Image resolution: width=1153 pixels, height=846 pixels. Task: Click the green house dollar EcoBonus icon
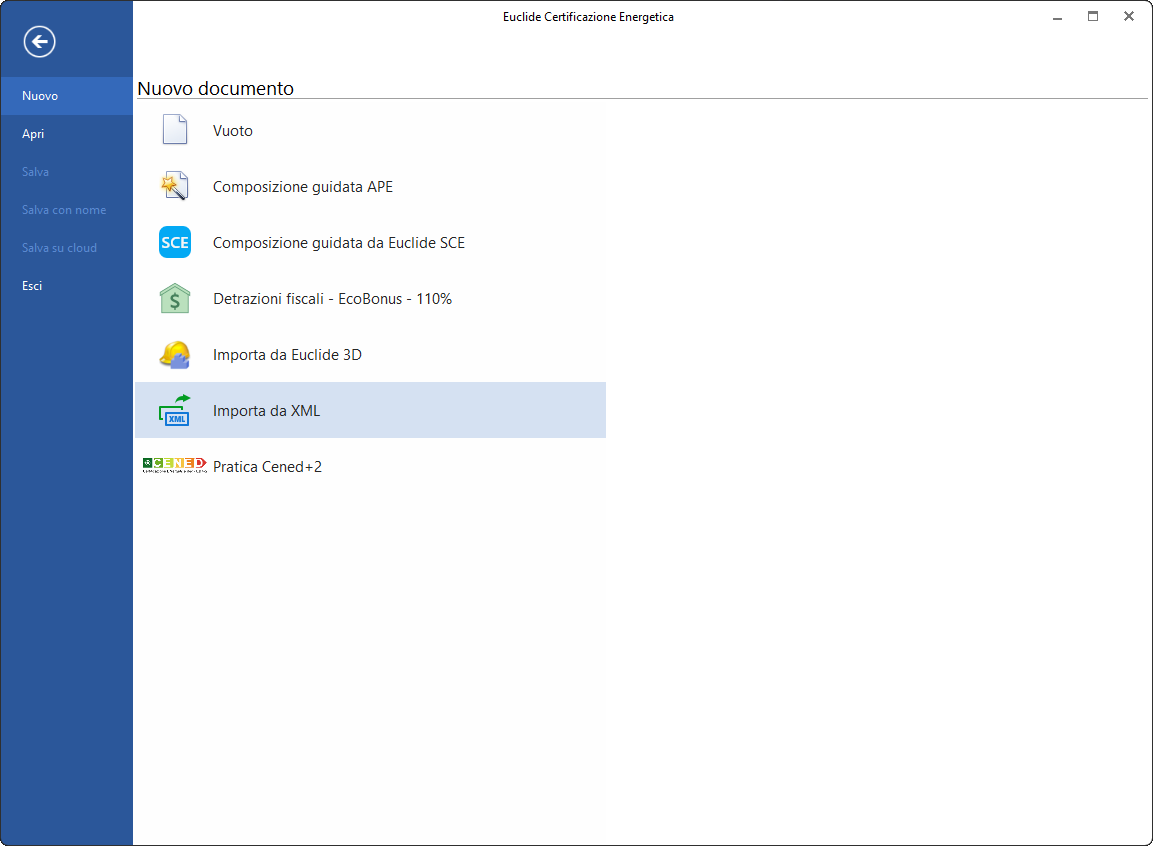coord(175,298)
